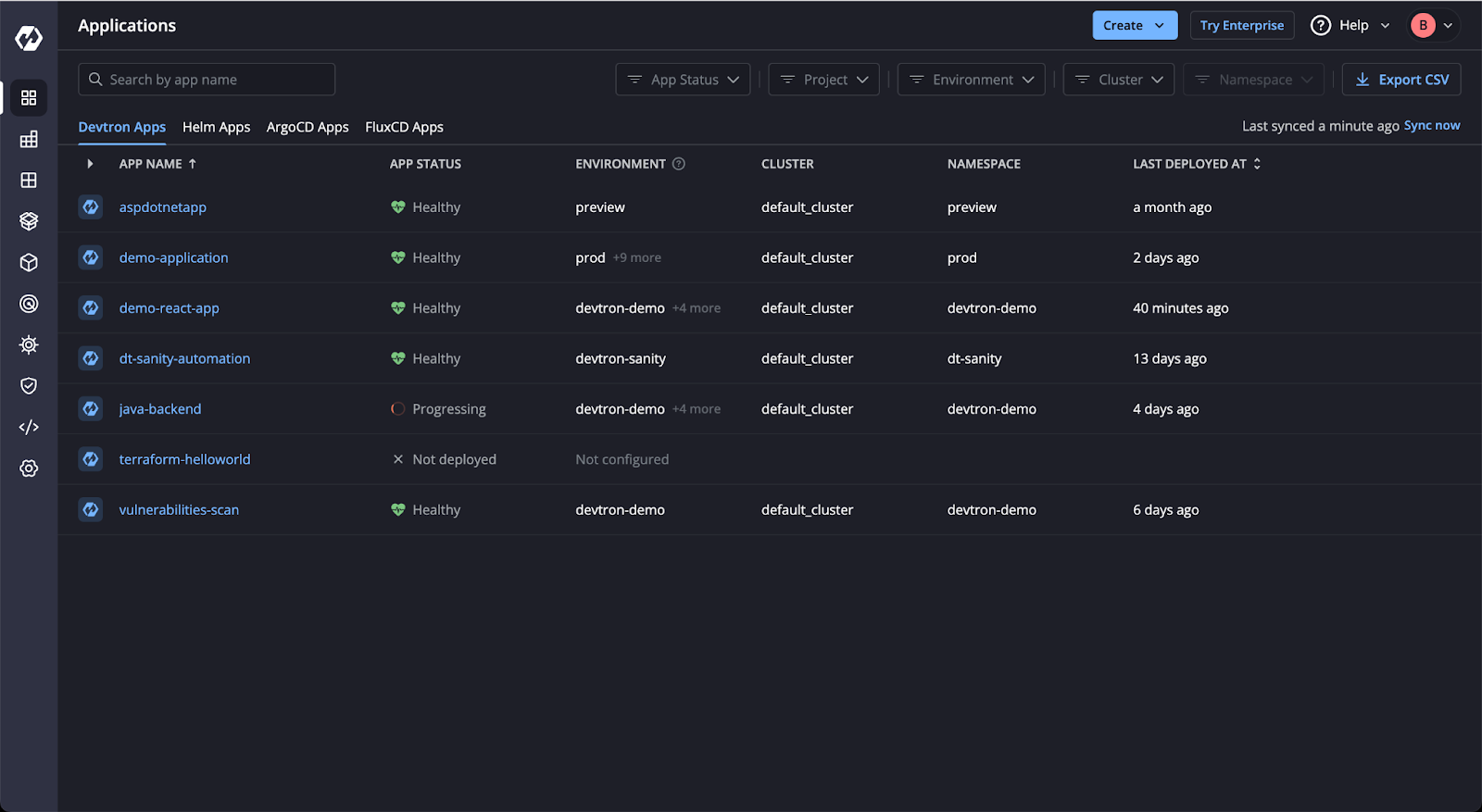Sort by Last Deployed At column
1482x812 pixels.
1197,164
